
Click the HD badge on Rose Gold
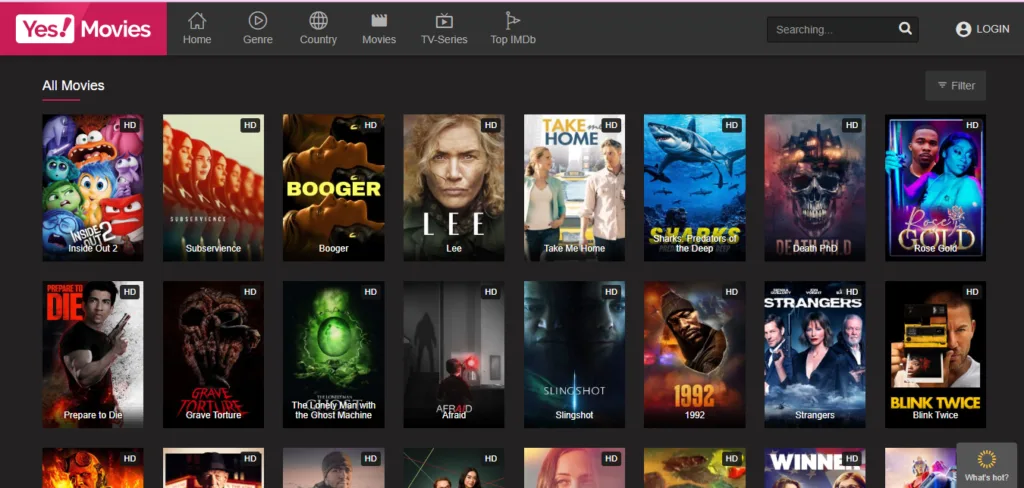pyautogui.click(x=972, y=125)
